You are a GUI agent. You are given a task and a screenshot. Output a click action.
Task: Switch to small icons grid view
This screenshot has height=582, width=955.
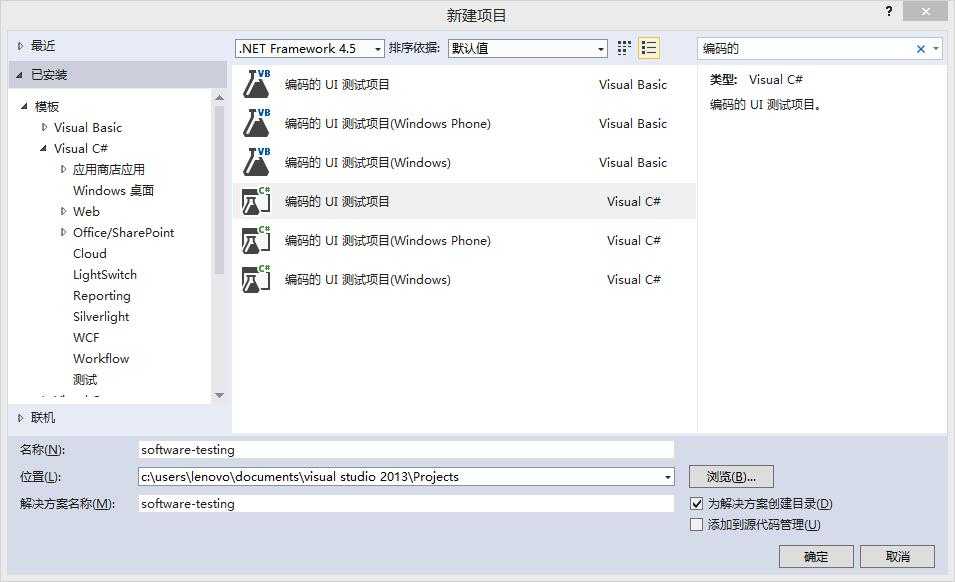pyautogui.click(x=624, y=48)
